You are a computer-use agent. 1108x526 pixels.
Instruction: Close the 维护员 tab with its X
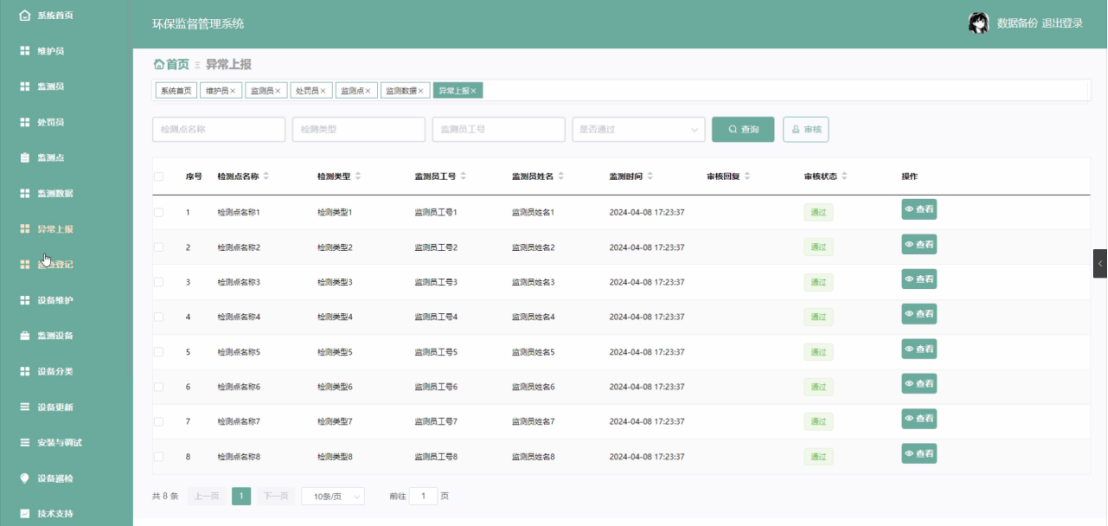tap(232, 90)
